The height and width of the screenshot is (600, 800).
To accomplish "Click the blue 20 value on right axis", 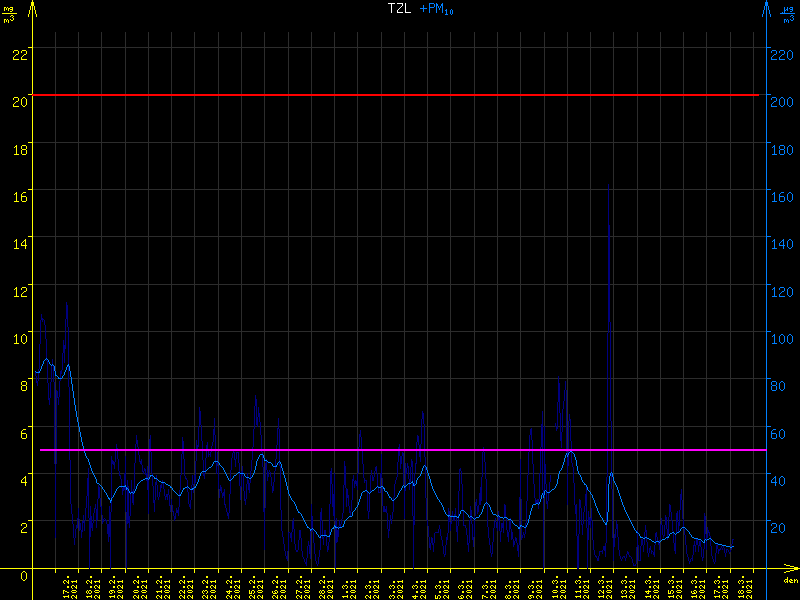I will (x=779, y=527).
